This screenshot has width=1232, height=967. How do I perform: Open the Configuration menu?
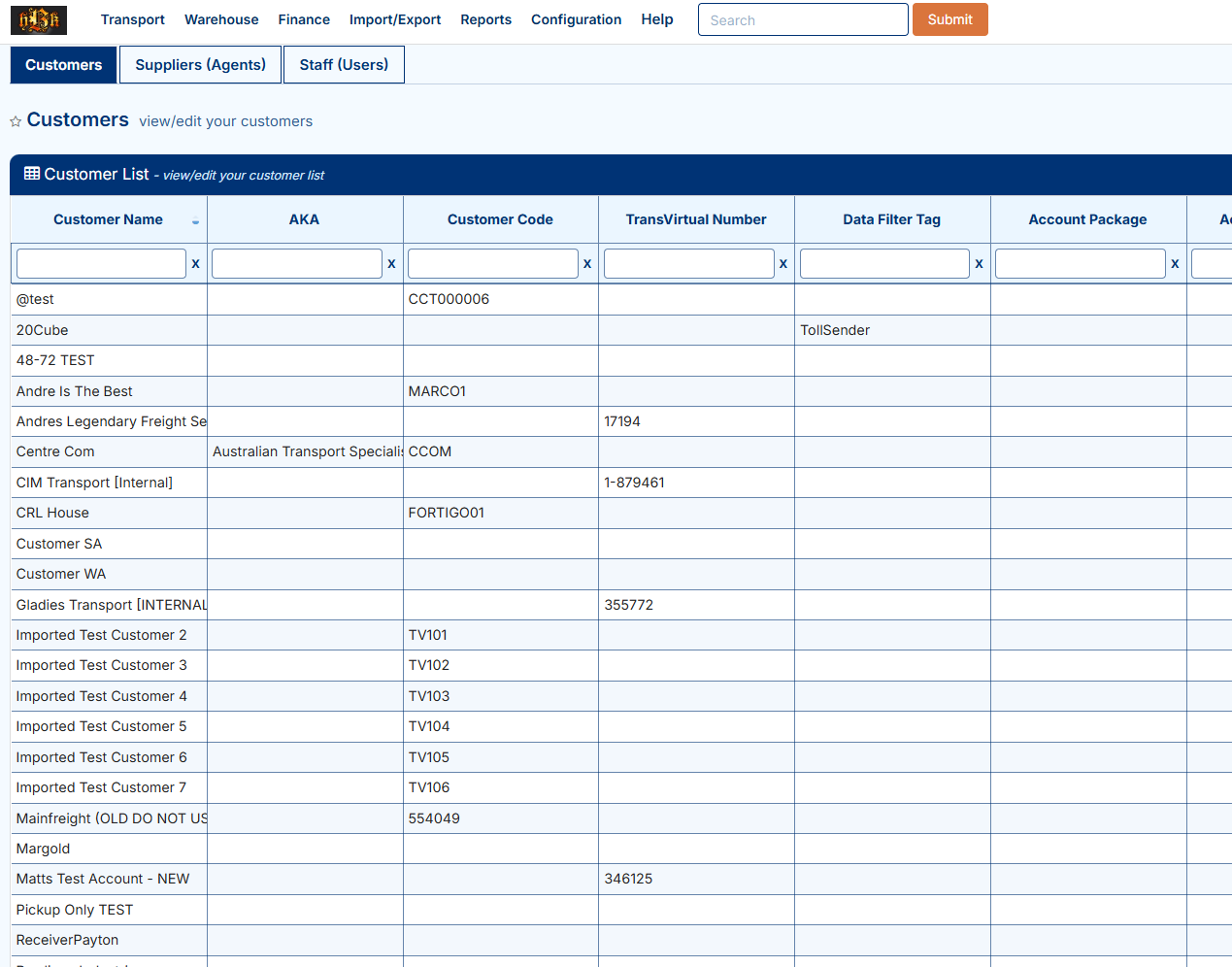pyautogui.click(x=576, y=19)
